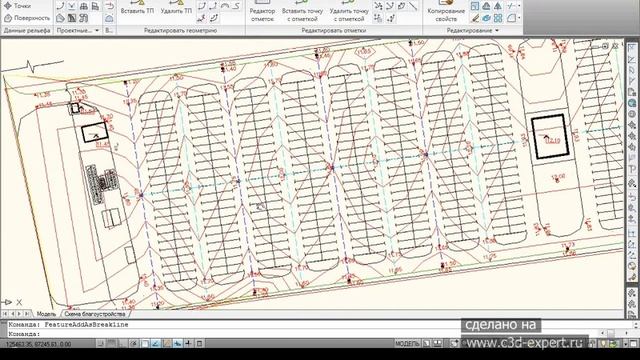This screenshot has width=640, height=360.
Task: Switch to the Модель layout tab
Action: pyautogui.click(x=46, y=314)
